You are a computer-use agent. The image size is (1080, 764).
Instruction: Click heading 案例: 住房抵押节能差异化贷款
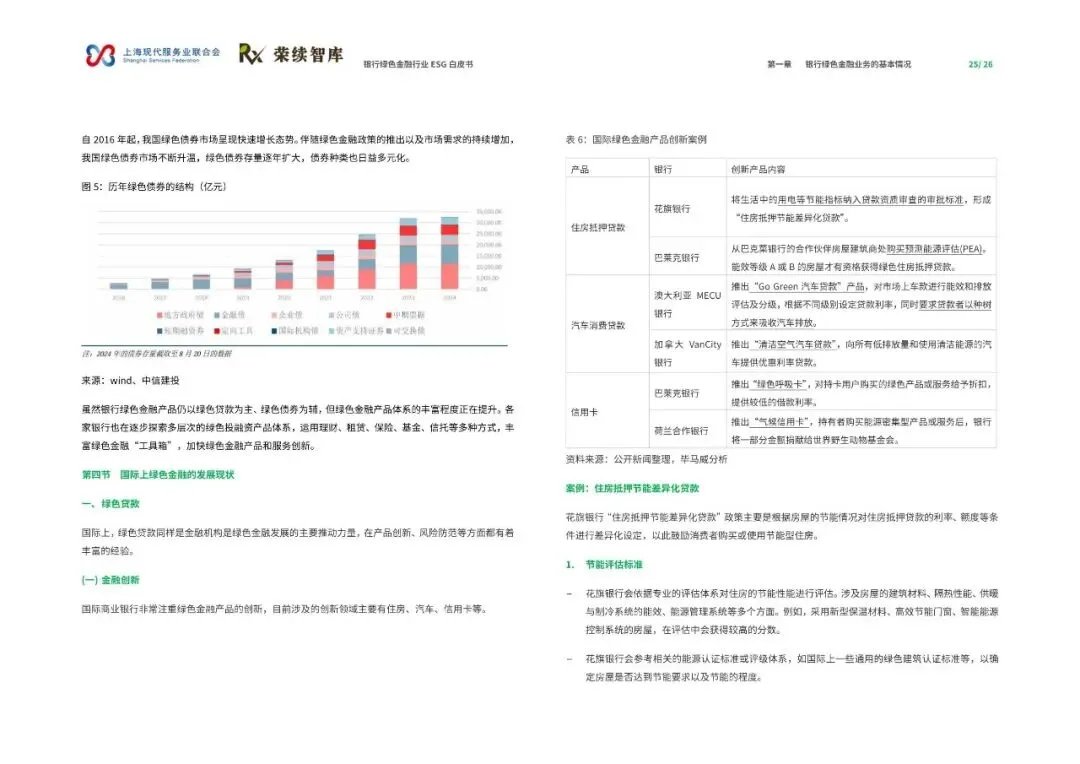pos(632,488)
